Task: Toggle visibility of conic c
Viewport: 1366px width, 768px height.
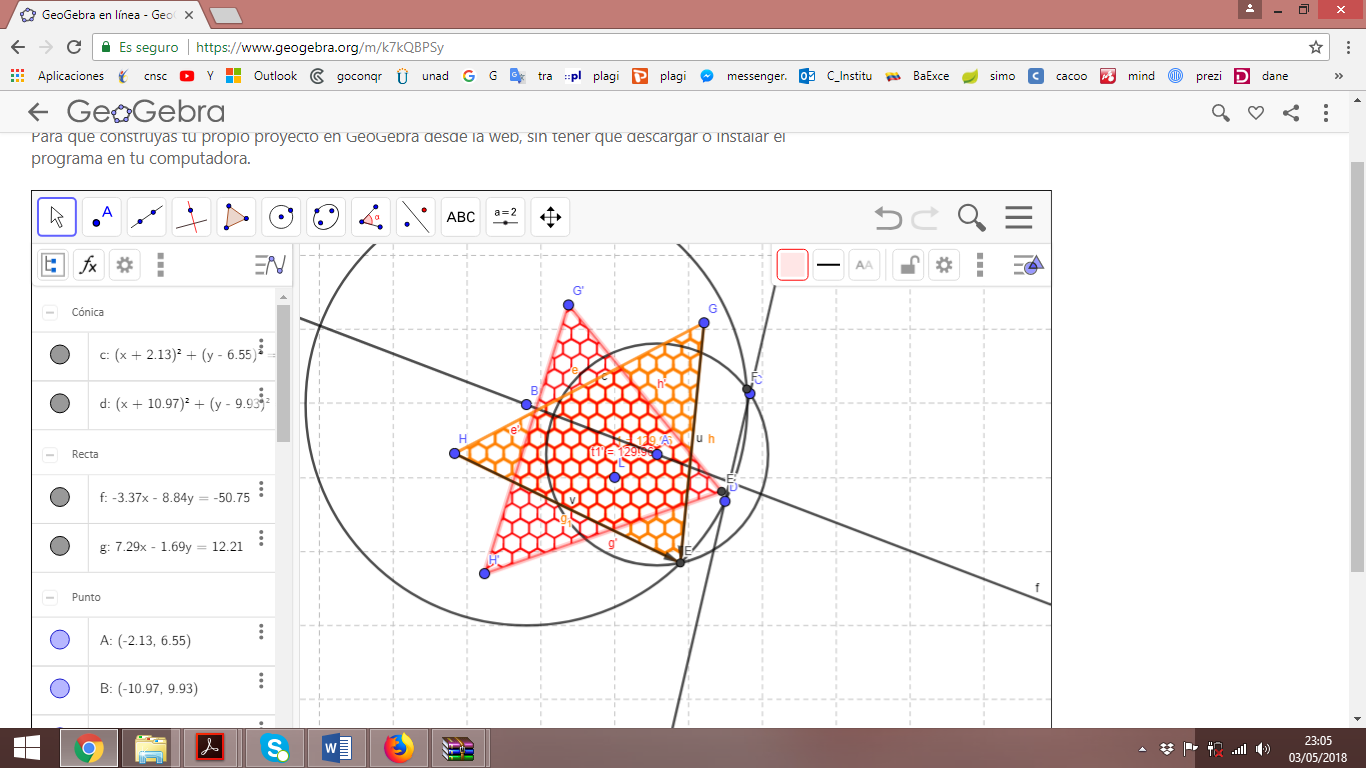Action: pos(60,355)
